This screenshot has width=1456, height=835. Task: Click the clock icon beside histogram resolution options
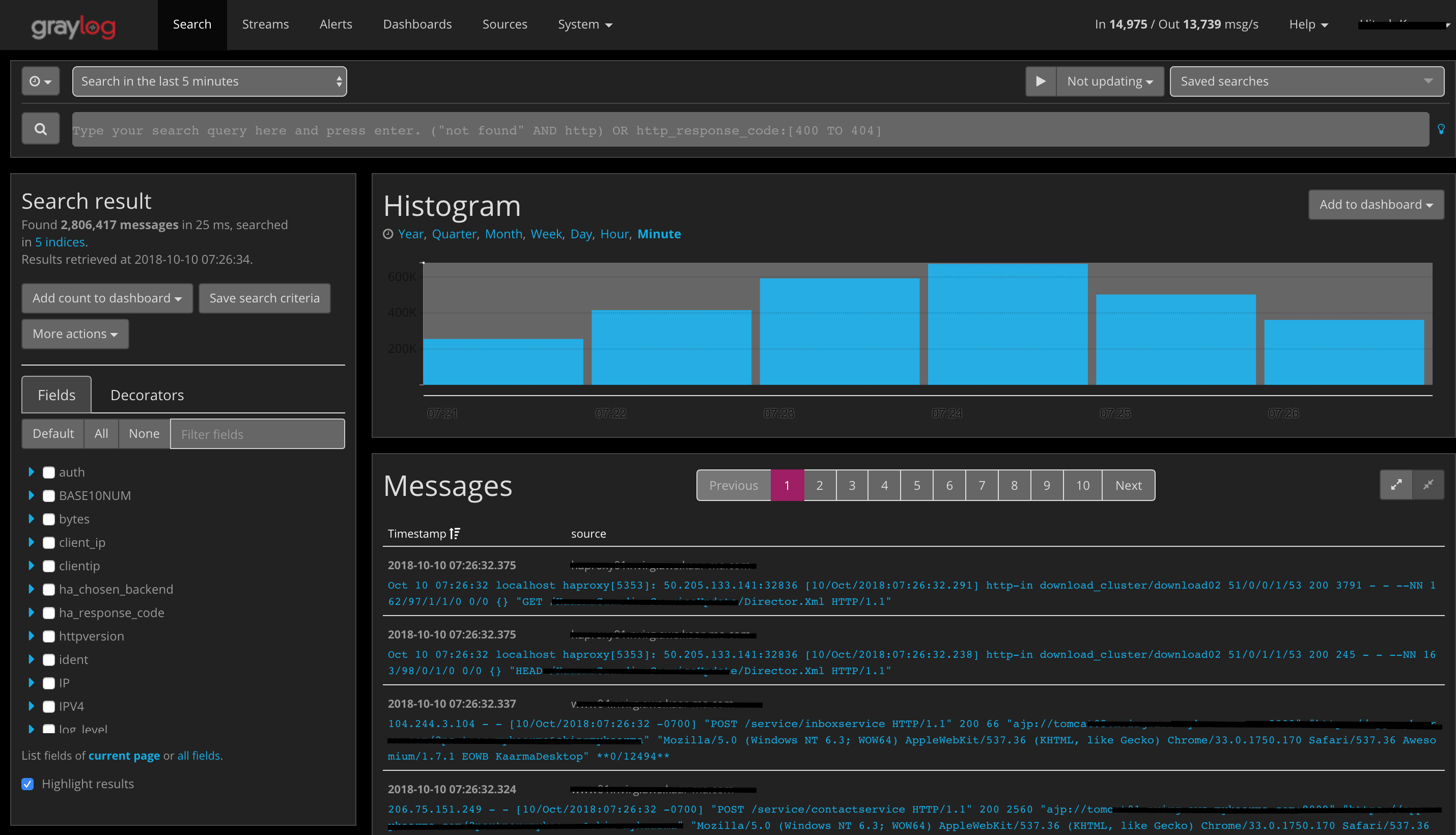[388, 233]
